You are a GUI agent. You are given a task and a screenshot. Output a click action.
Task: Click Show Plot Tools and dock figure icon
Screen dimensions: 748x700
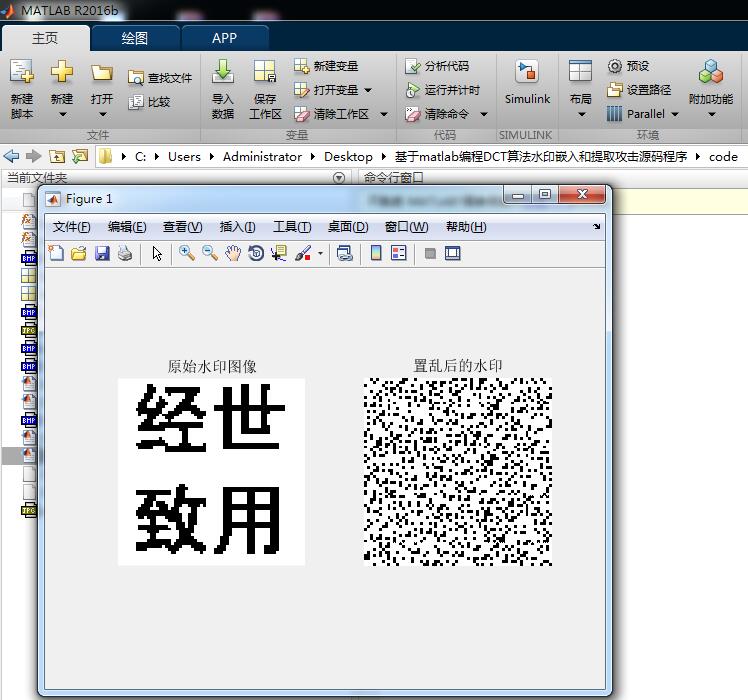coord(453,253)
